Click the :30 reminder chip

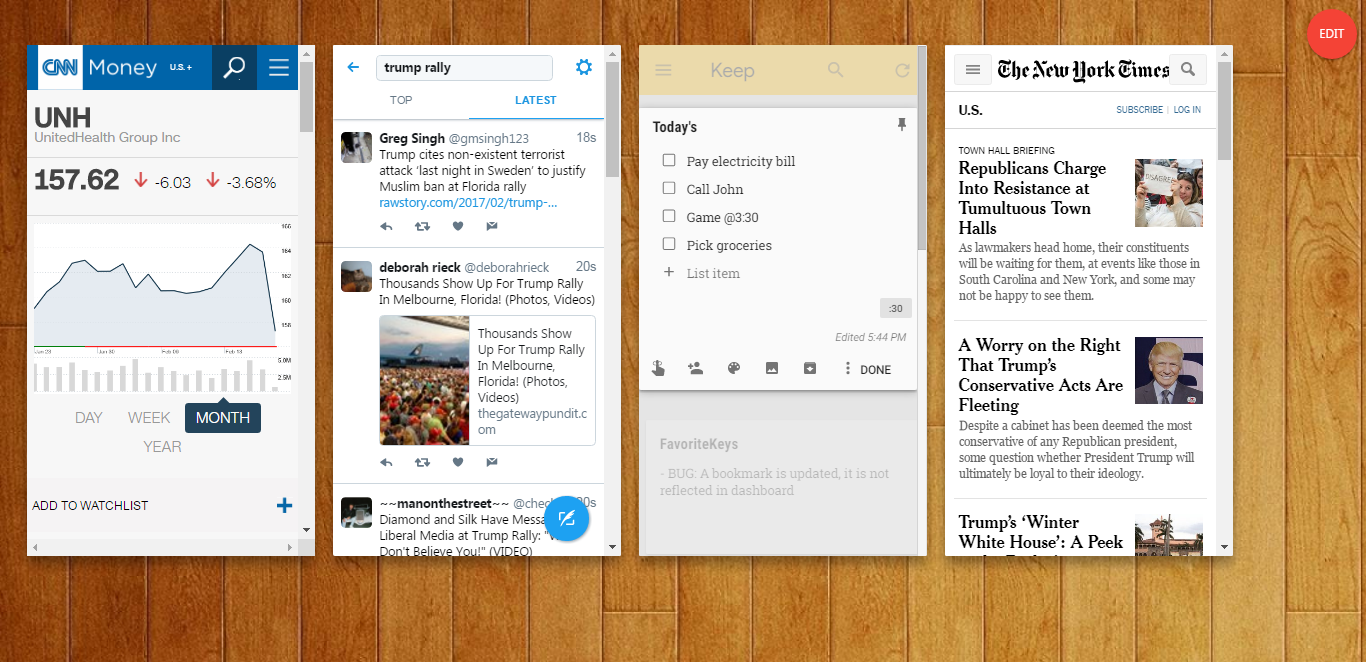coord(895,308)
